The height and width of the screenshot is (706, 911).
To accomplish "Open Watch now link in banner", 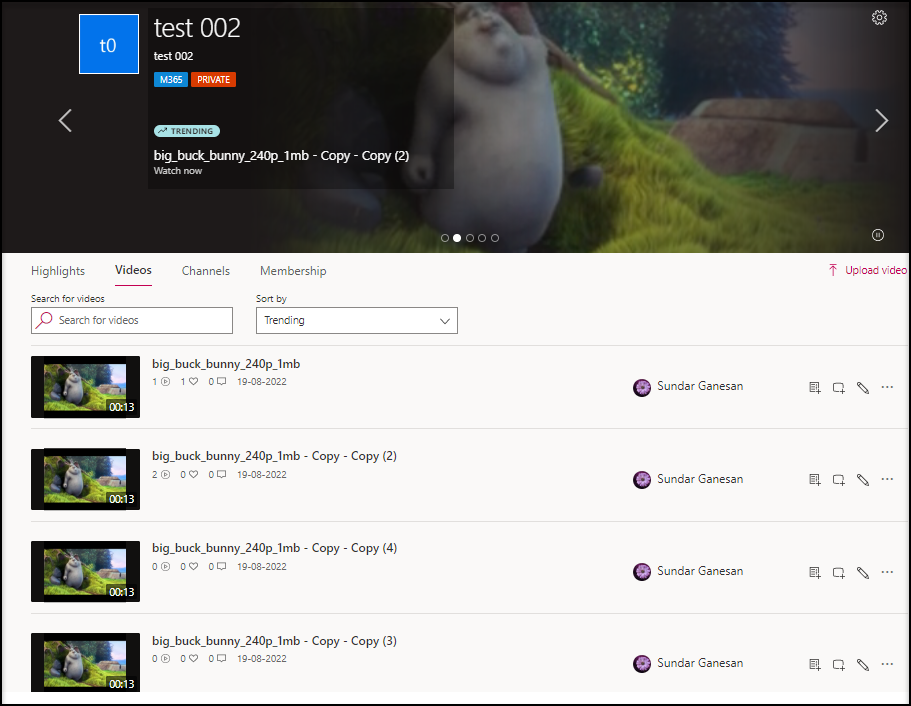I will pyautogui.click(x=178, y=171).
